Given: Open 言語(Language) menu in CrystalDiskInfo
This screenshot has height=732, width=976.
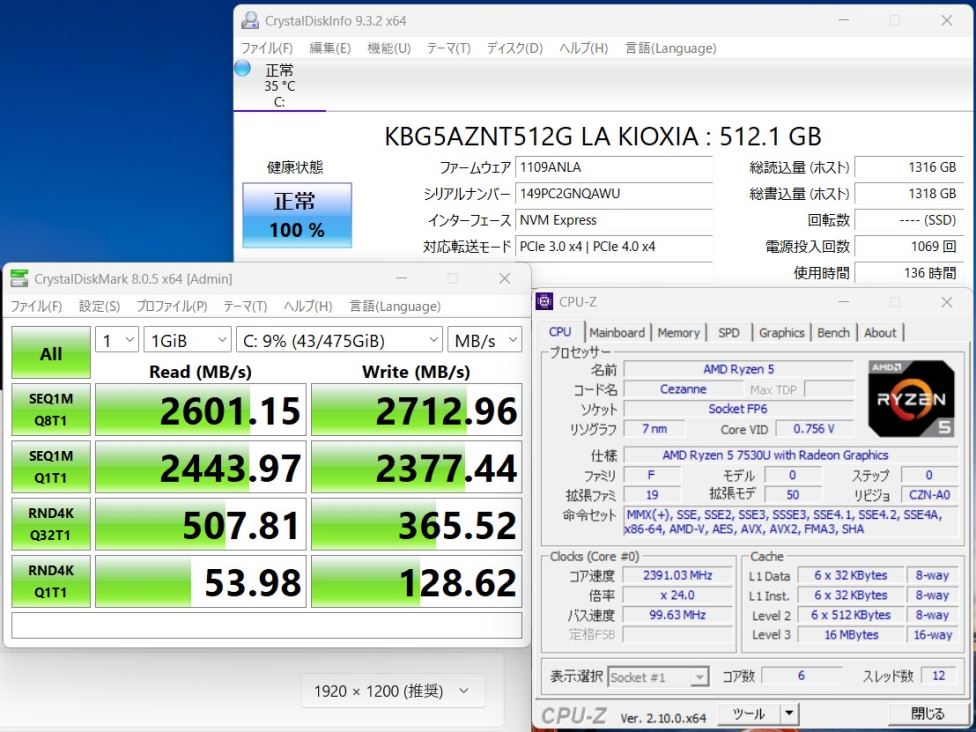Looking at the screenshot, I should 670,48.
